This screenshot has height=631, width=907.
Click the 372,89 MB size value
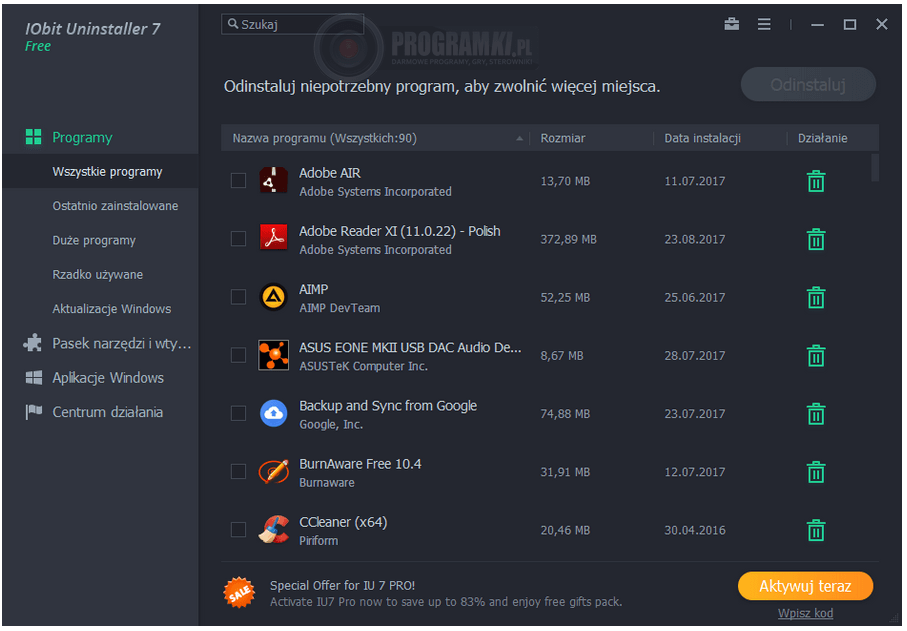(x=568, y=239)
